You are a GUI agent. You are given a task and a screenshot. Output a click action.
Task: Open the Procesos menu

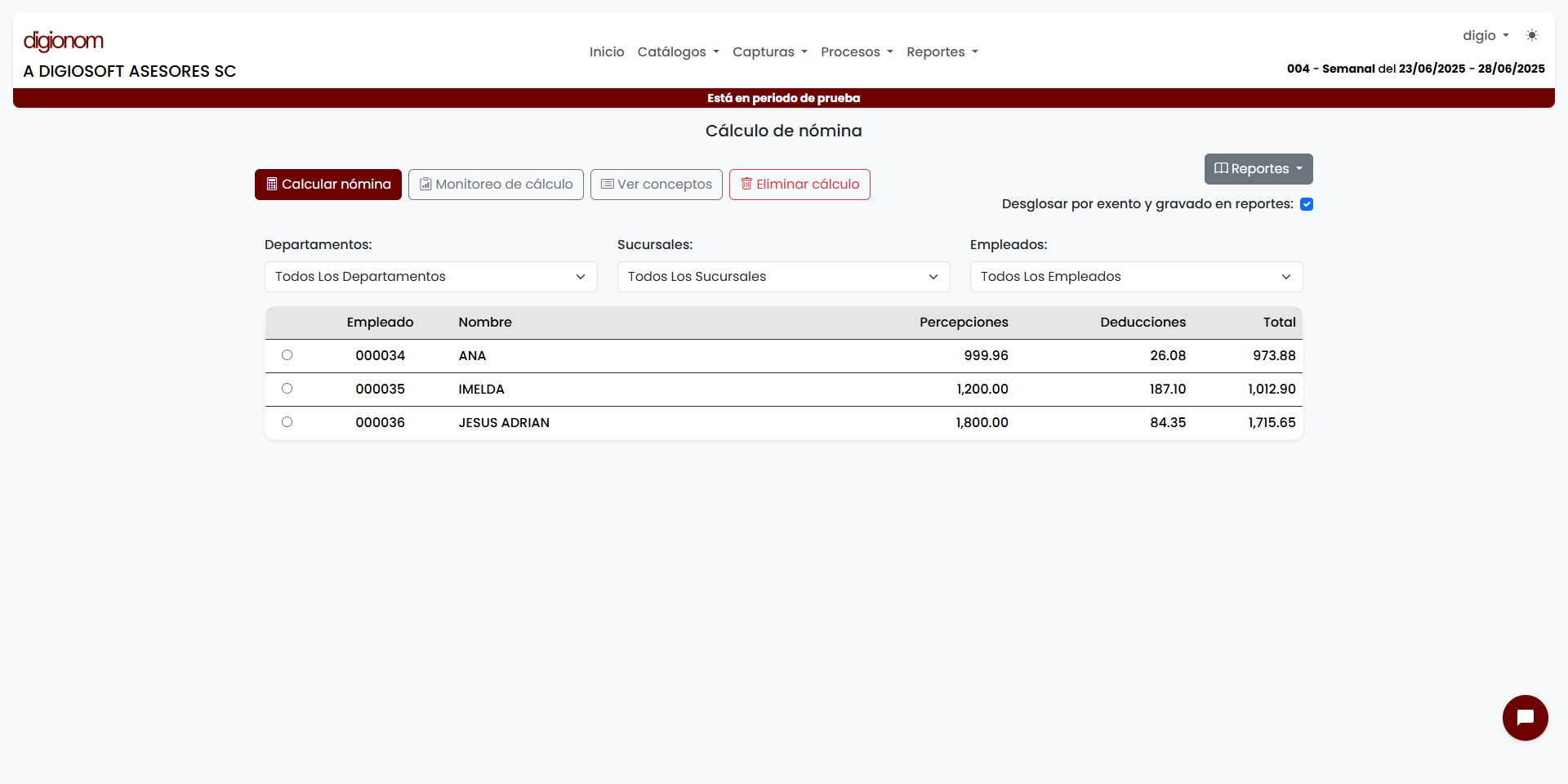click(856, 52)
